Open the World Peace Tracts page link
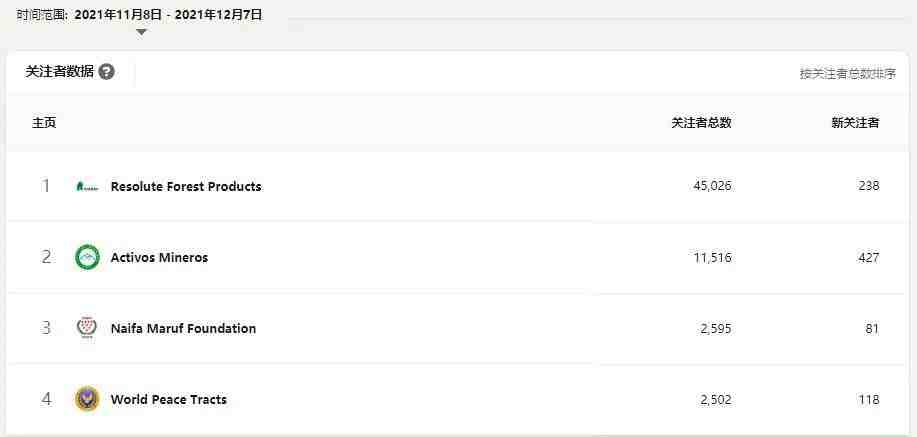Screen dimensions: 917x437 point(168,400)
